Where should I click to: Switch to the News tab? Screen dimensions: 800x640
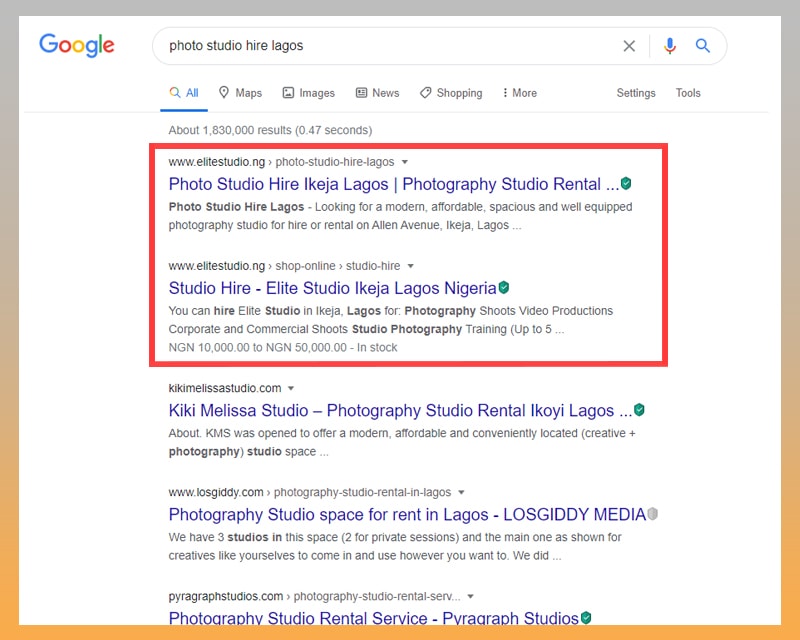tap(378, 93)
